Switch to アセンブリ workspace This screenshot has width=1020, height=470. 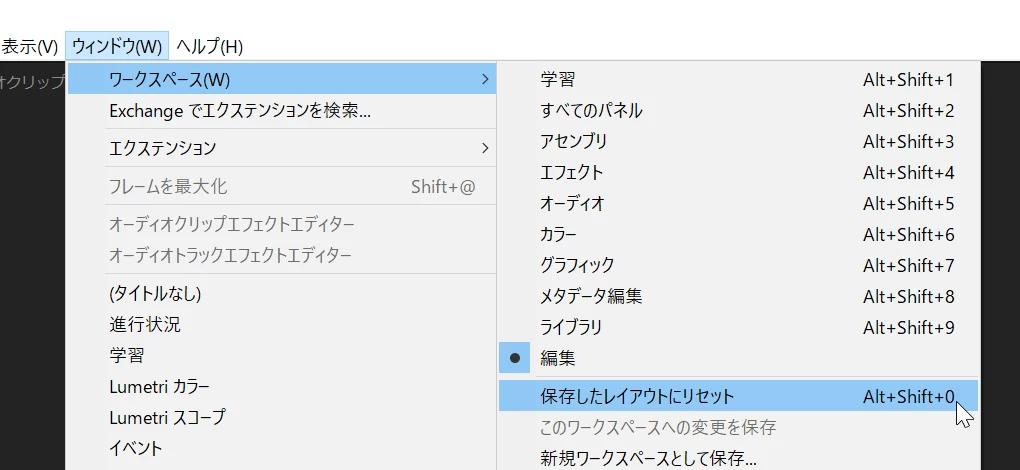pyautogui.click(x=738, y=141)
